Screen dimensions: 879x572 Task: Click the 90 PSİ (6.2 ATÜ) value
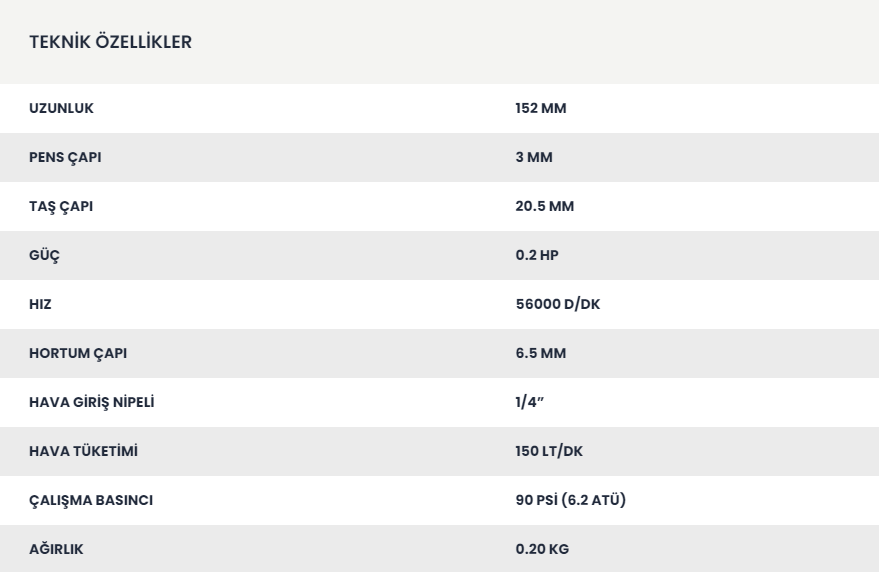tap(571, 500)
